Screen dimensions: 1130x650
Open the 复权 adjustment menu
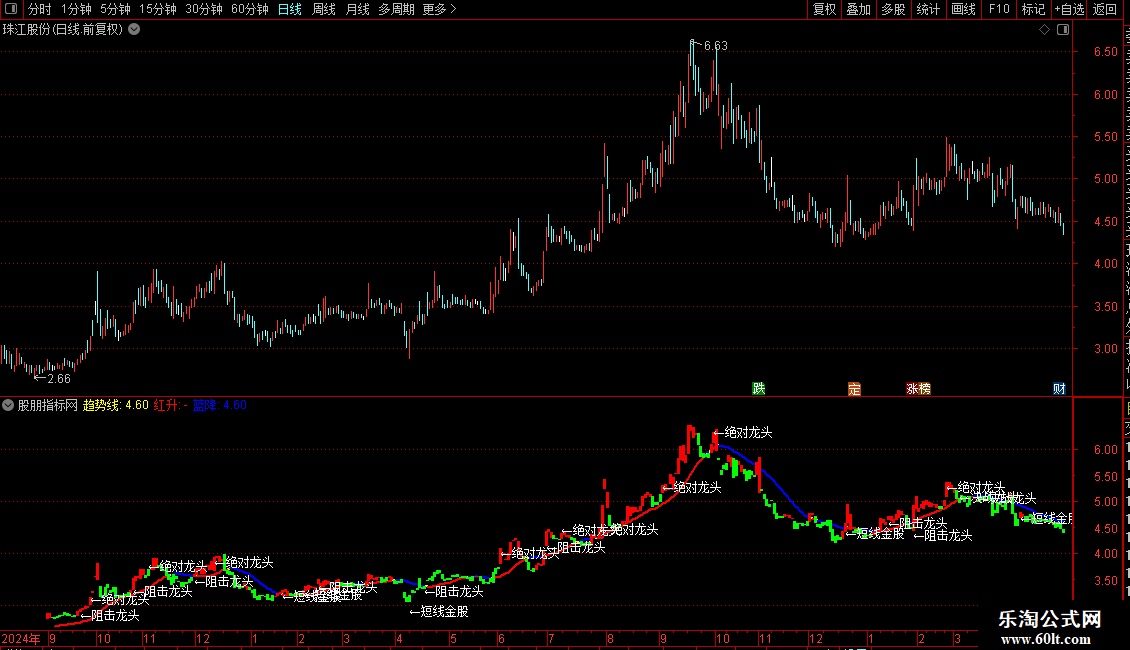(824, 9)
